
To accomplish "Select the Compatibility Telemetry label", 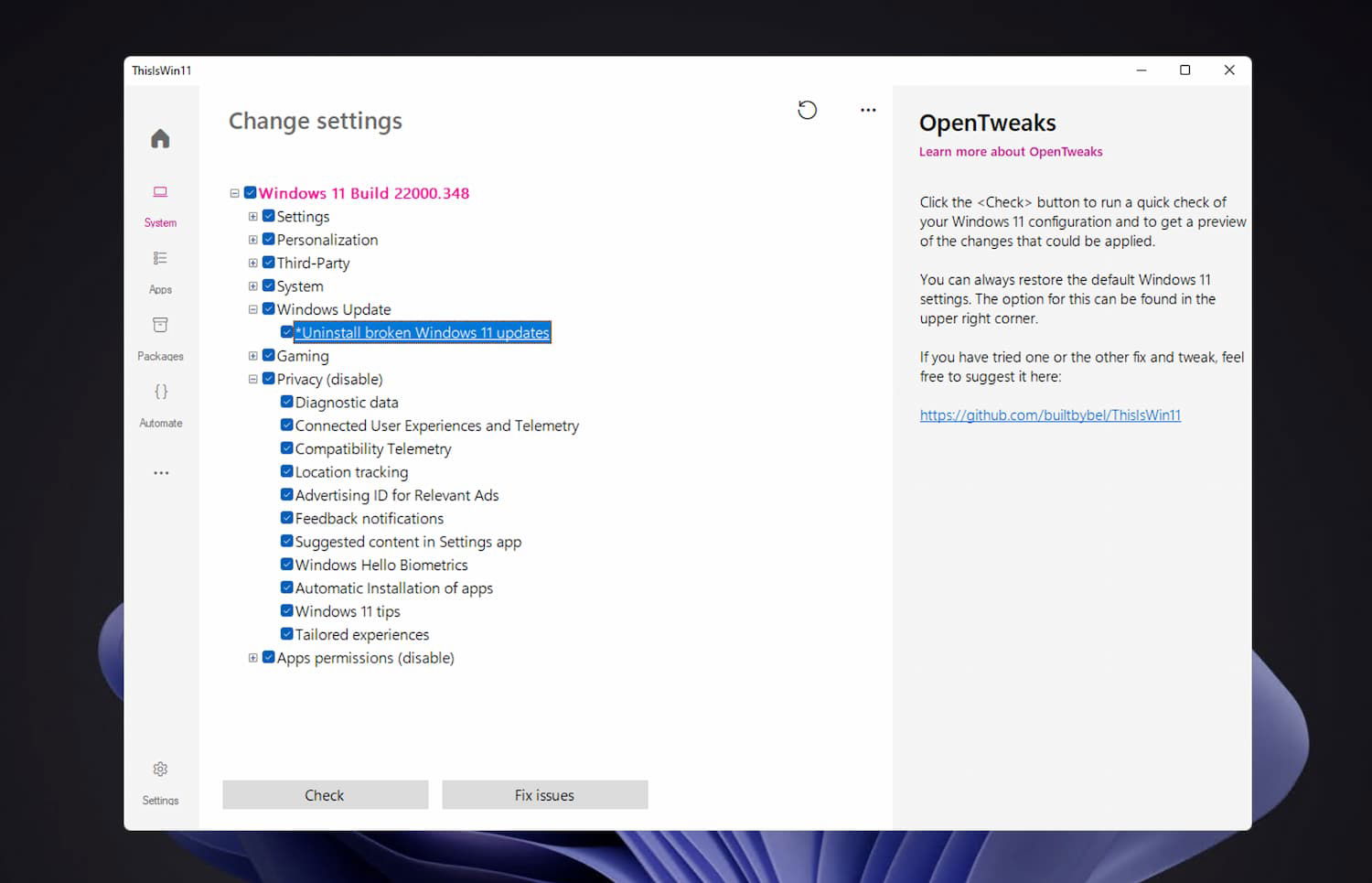I will click(x=373, y=448).
